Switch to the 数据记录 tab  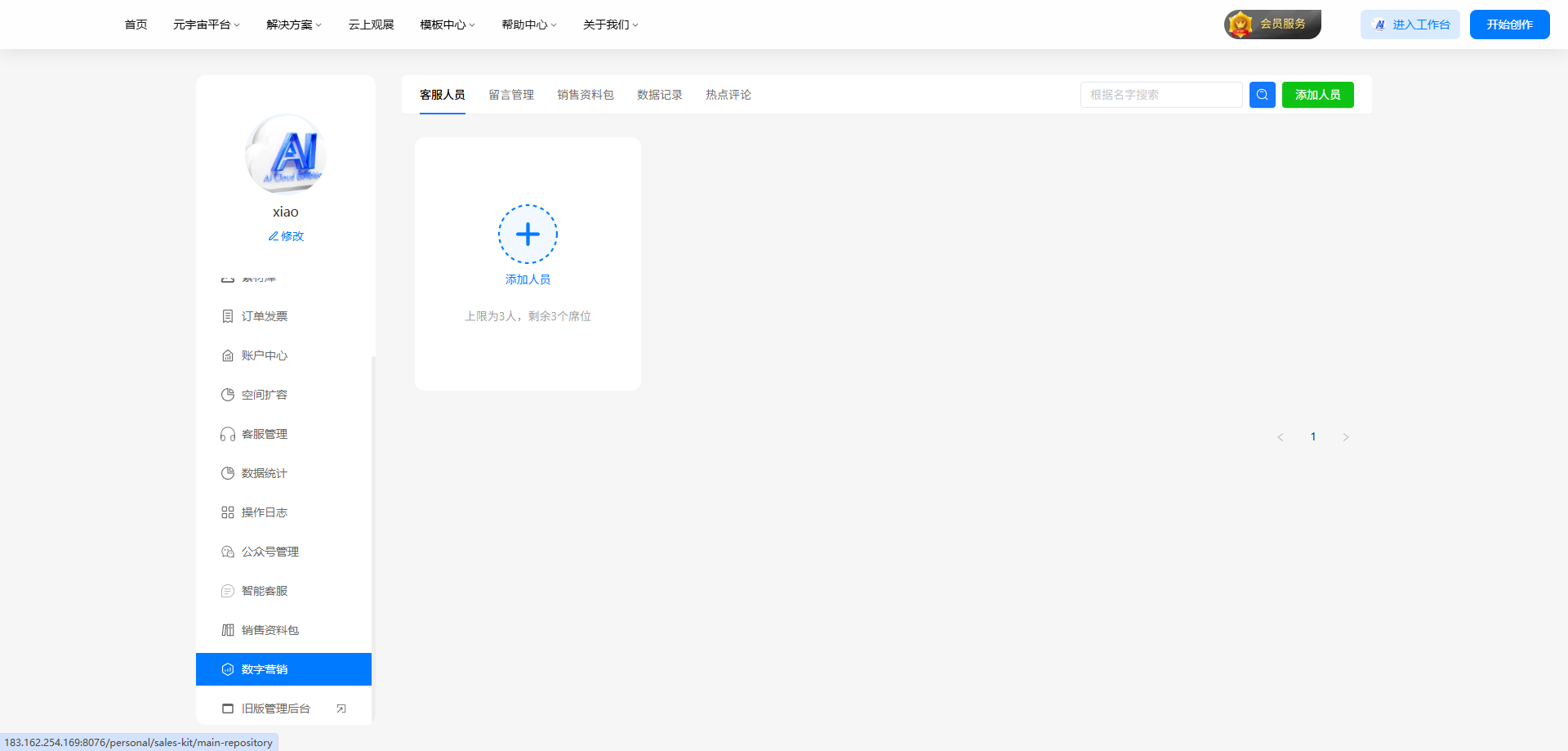tap(659, 95)
